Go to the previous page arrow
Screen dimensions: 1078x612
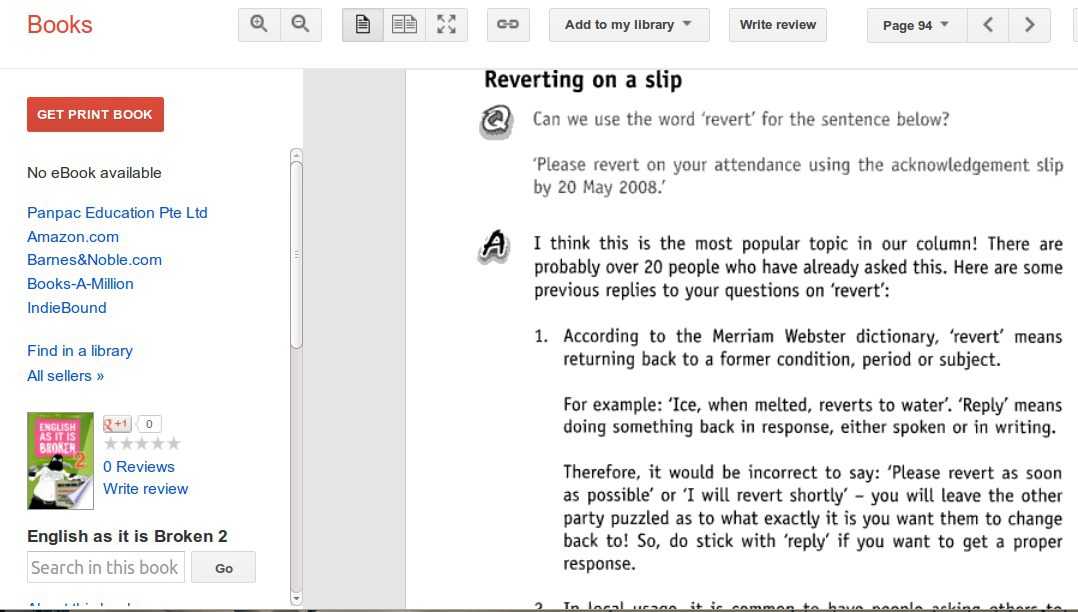click(988, 25)
